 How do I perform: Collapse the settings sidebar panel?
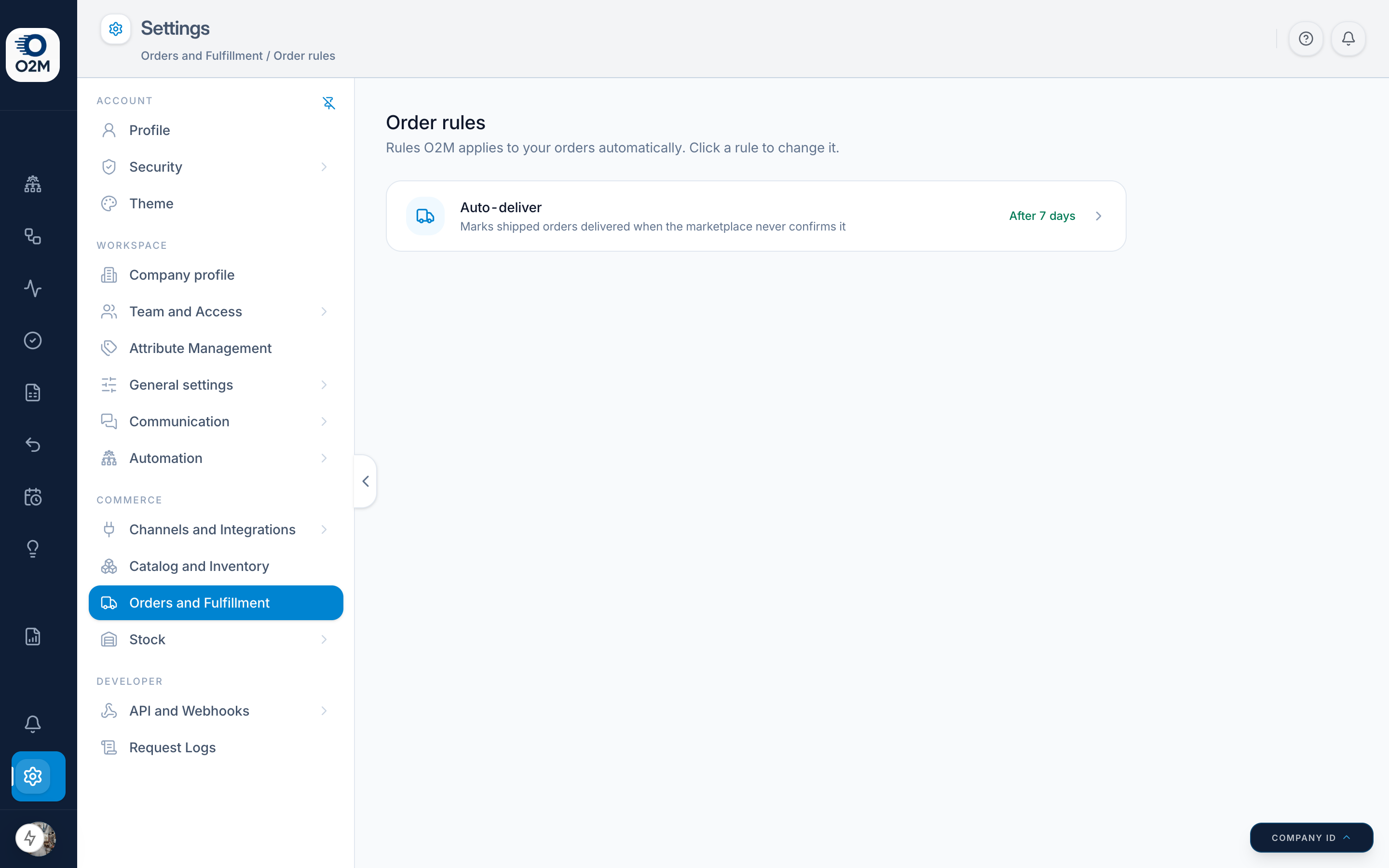366,481
